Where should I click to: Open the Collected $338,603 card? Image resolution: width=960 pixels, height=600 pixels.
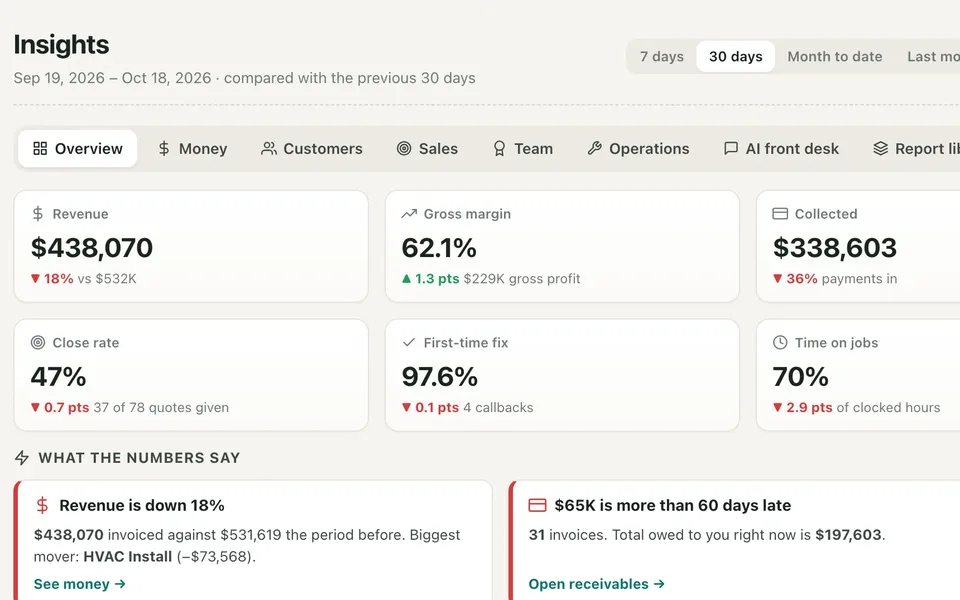858,246
